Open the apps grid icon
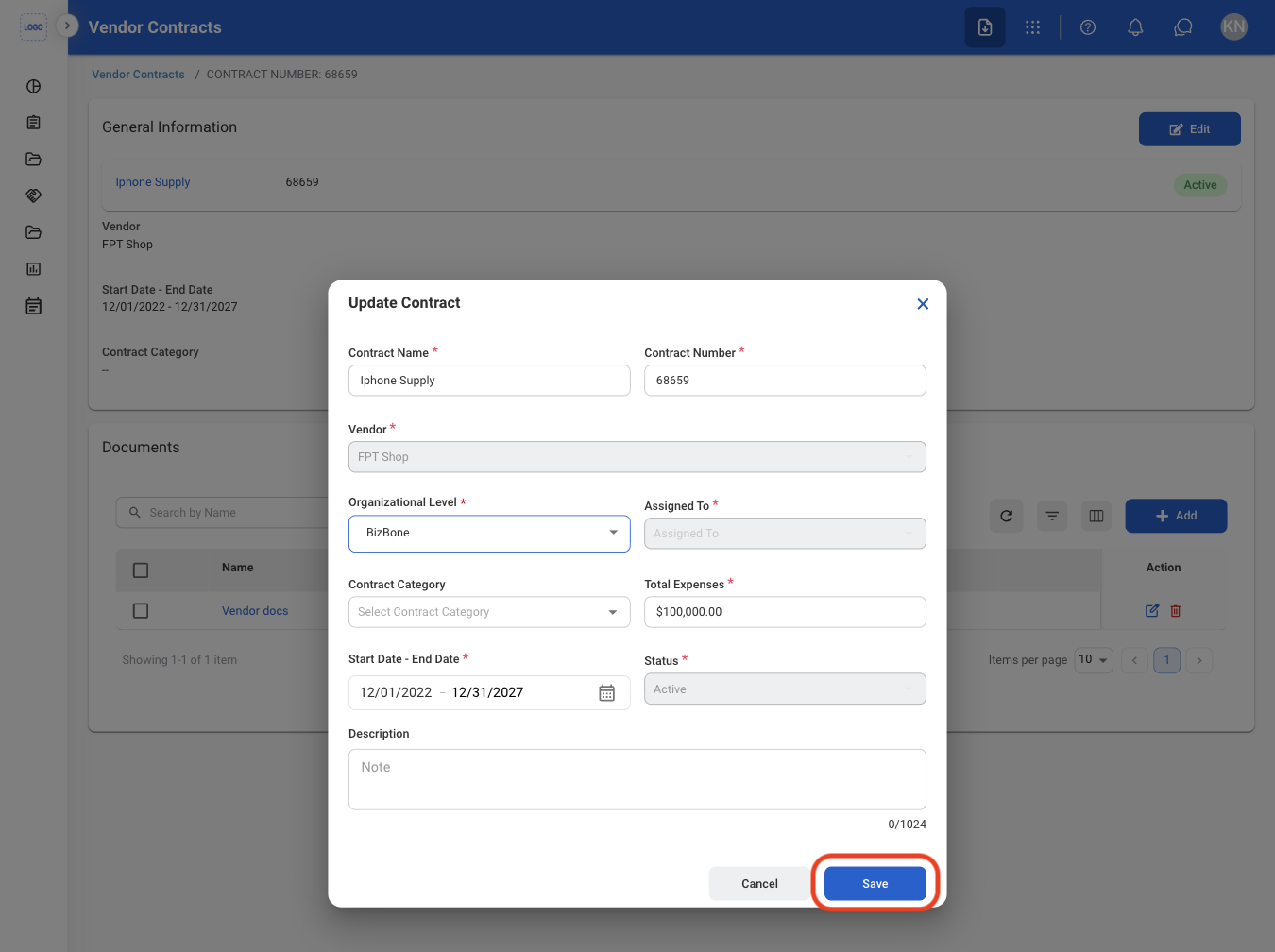 1032,27
